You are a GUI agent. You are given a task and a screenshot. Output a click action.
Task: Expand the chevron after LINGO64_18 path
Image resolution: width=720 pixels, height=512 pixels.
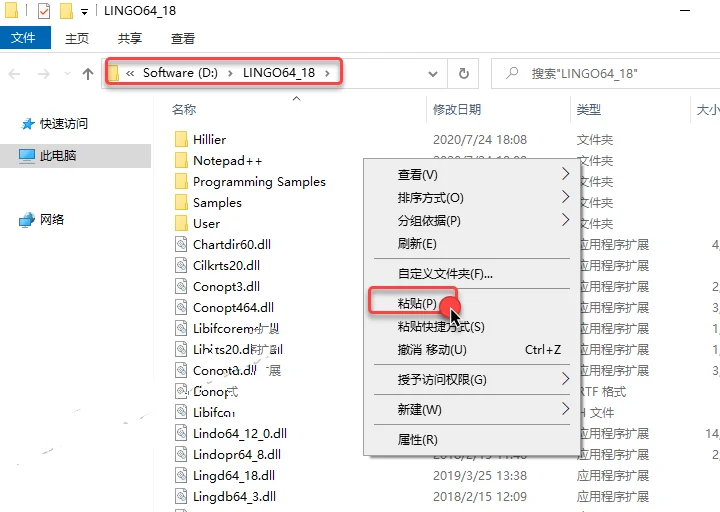click(x=327, y=73)
